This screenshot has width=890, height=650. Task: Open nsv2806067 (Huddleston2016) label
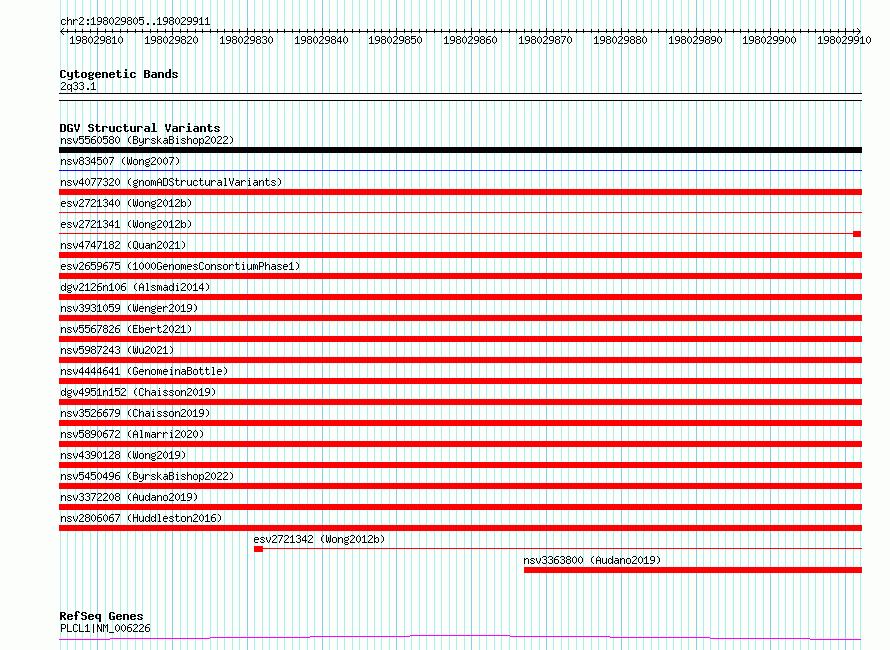(x=141, y=518)
